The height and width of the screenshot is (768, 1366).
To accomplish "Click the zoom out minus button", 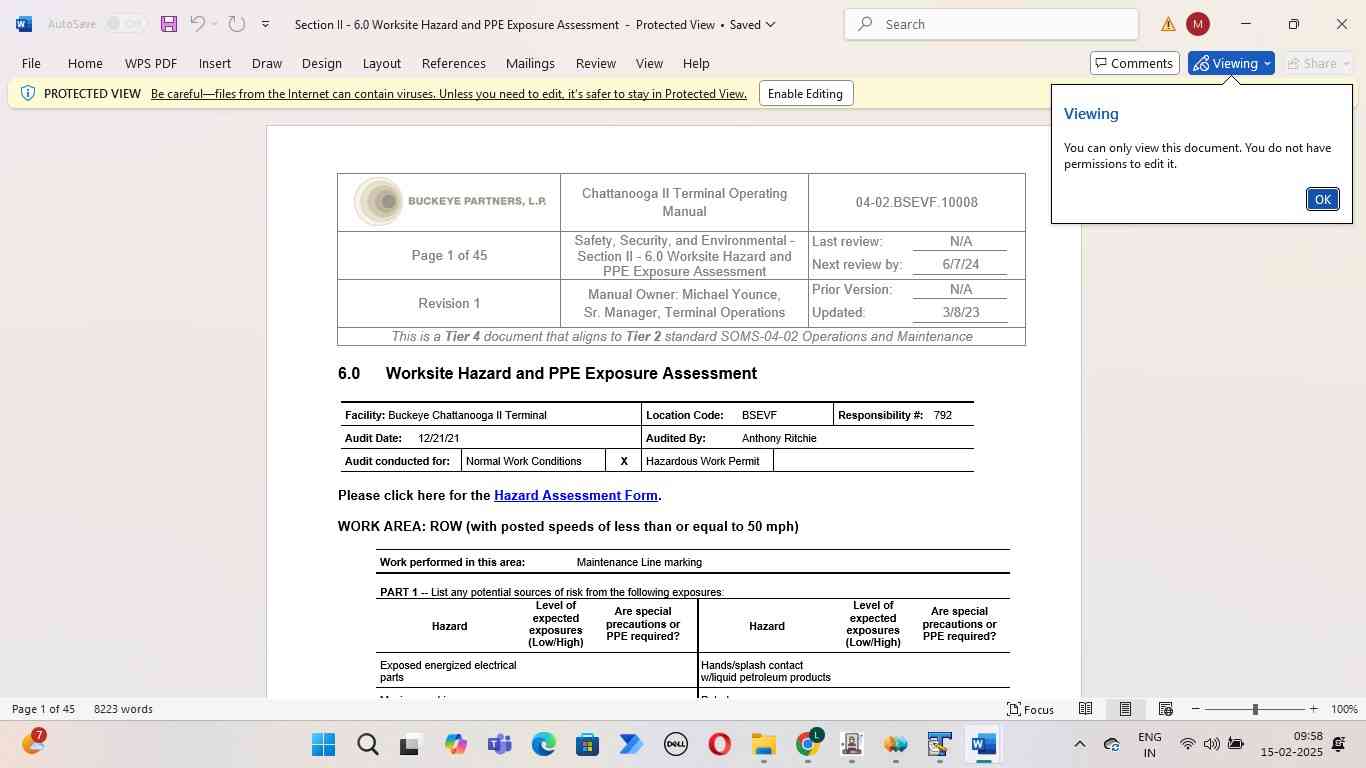I will coord(1196,709).
